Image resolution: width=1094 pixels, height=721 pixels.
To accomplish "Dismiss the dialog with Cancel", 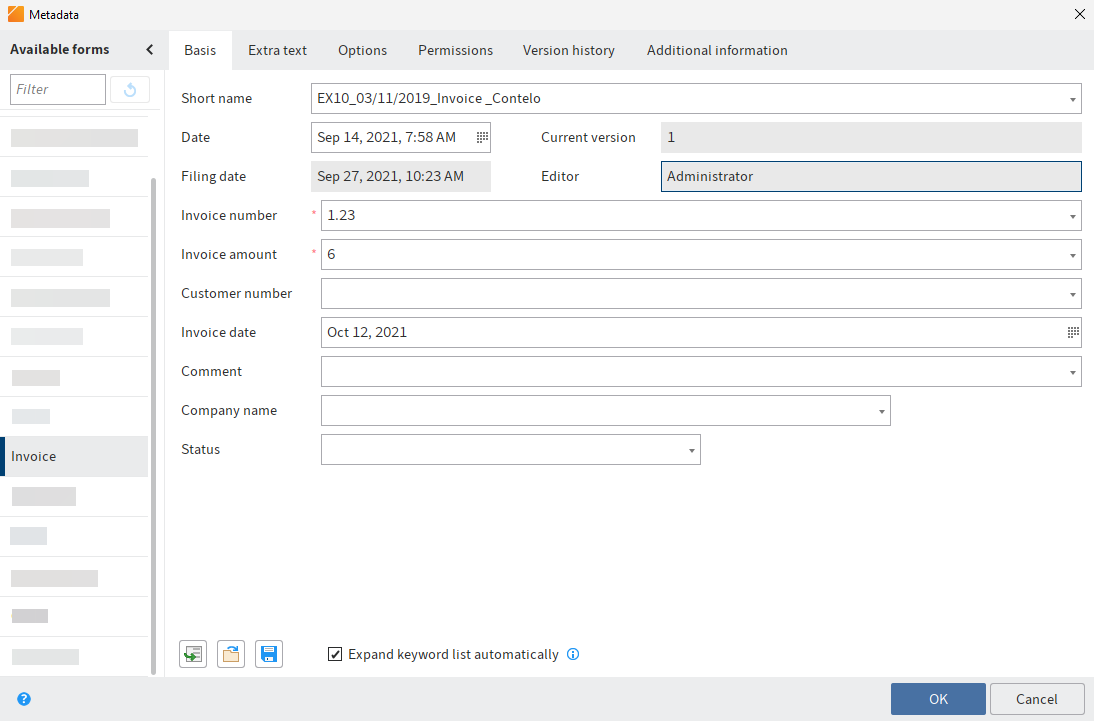I will click(x=1037, y=698).
